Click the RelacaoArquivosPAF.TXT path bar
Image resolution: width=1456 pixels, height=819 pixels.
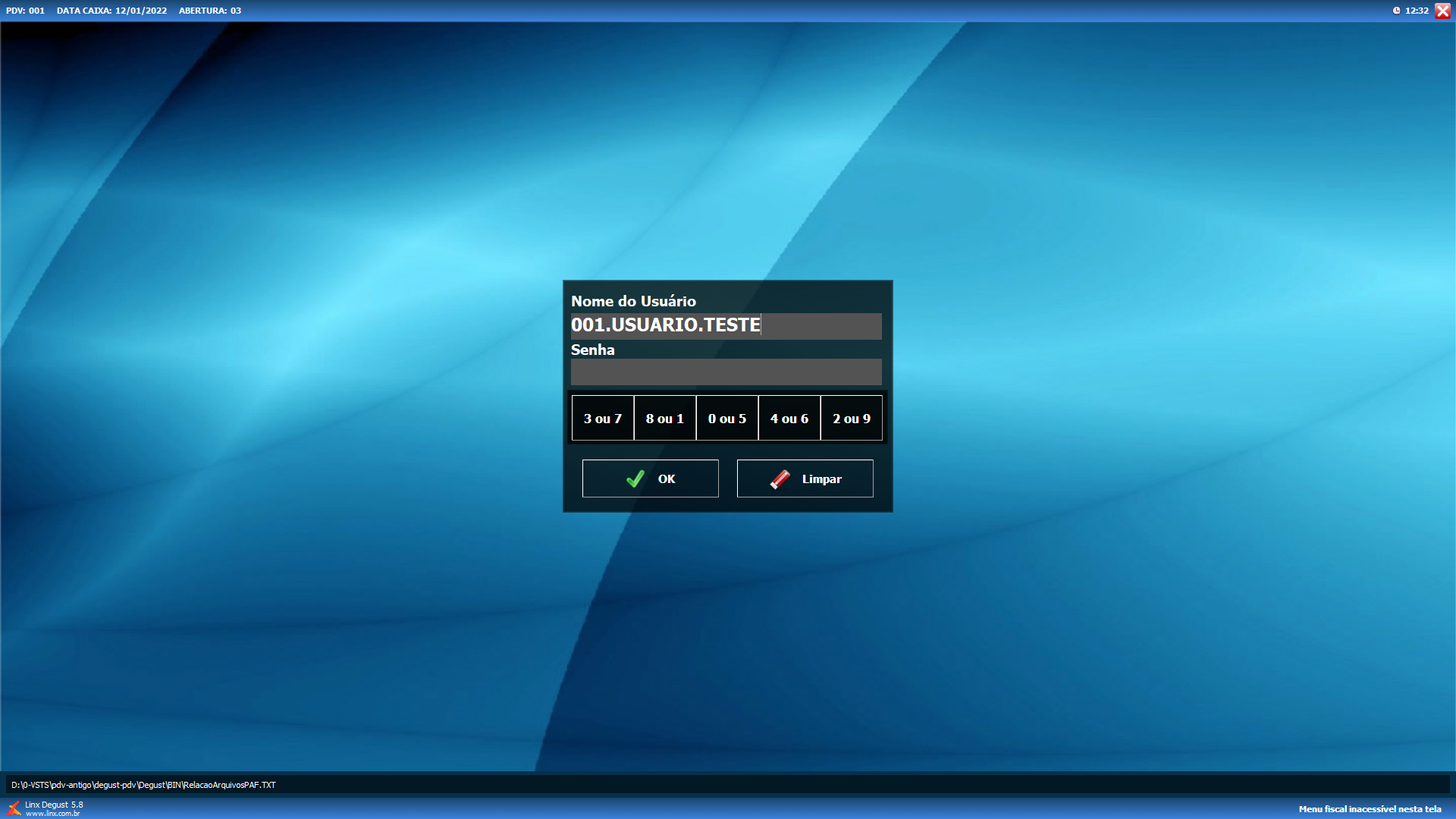(144, 785)
